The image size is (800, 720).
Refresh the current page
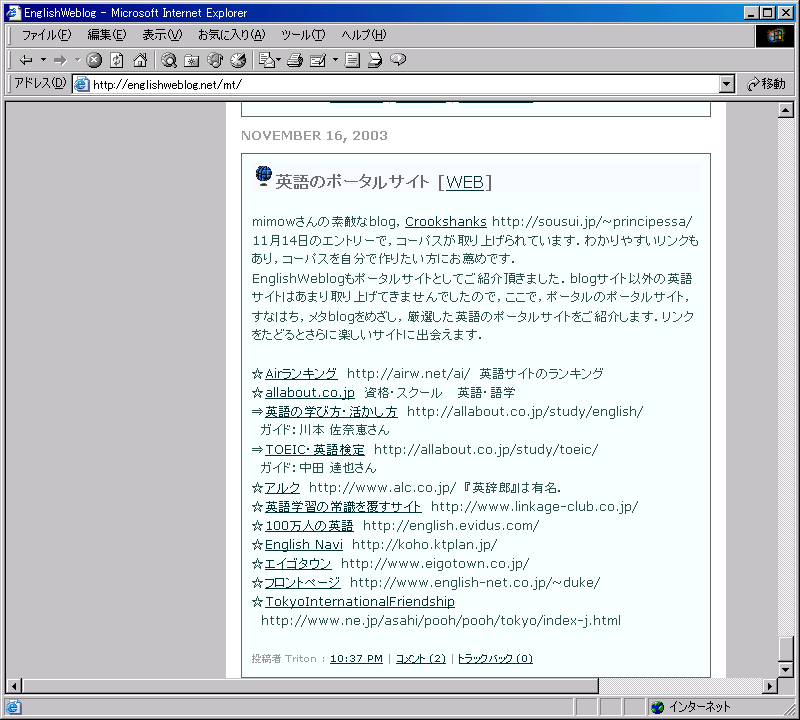click(117, 60)
